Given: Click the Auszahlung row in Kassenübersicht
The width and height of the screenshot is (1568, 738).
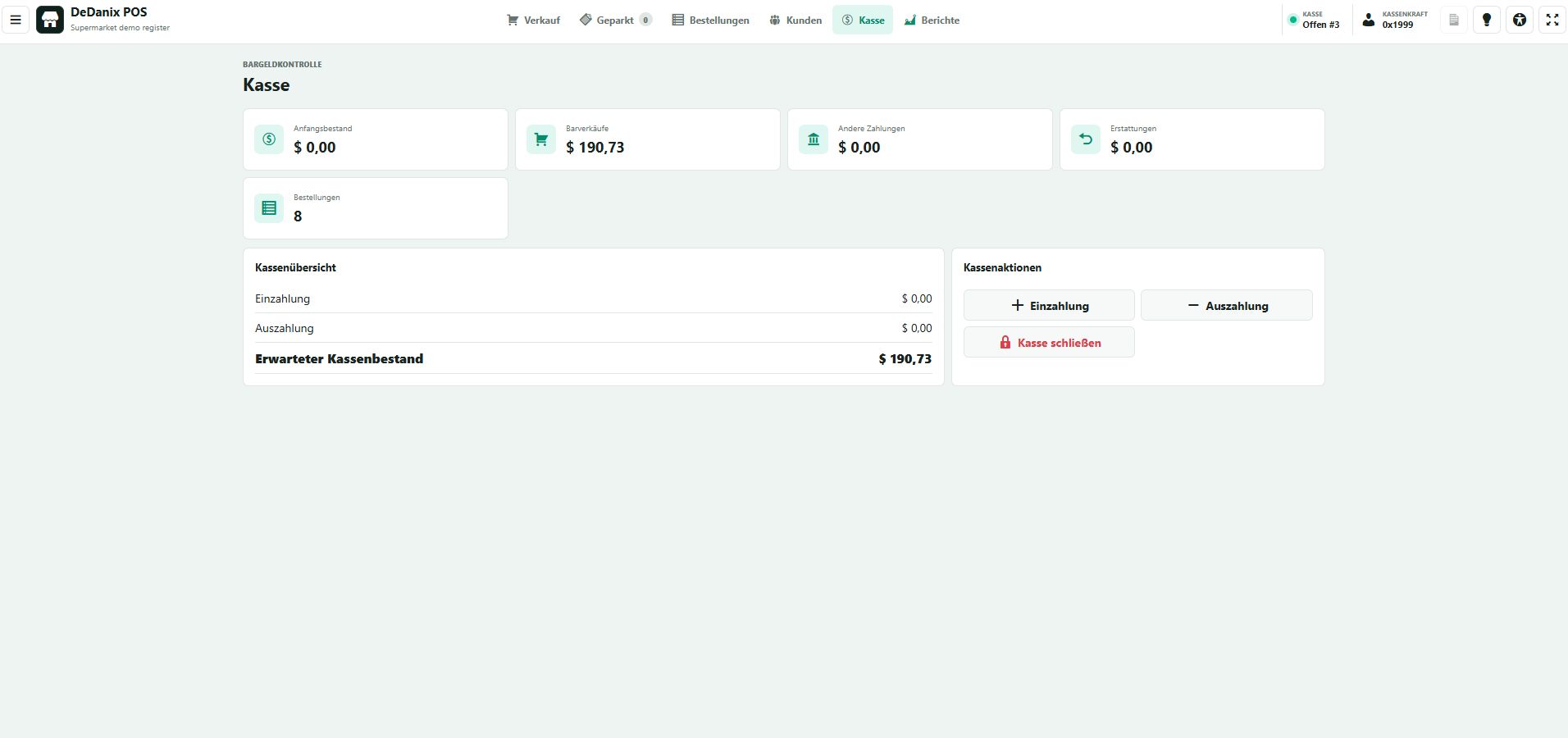Looking at the screenshot, I should [x=594, y=328].
